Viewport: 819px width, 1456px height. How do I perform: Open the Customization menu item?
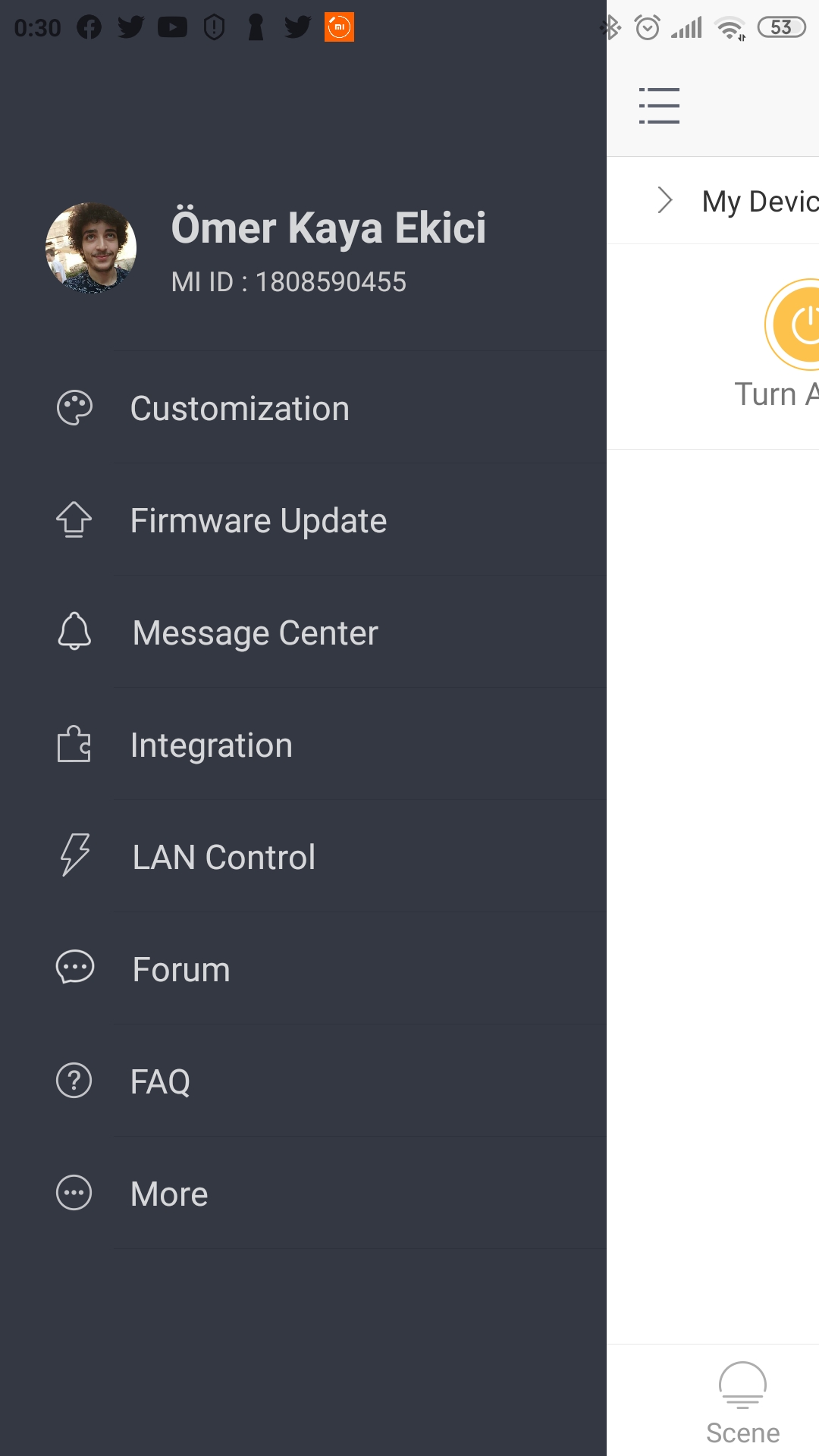[240, 409]
